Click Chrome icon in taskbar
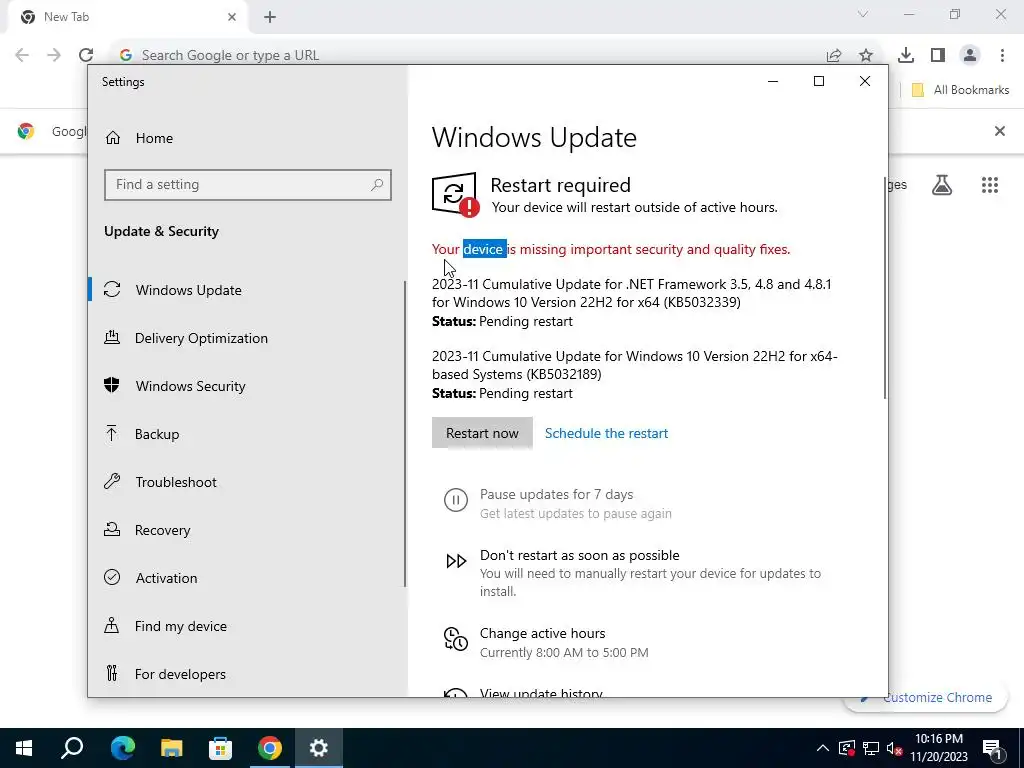Screen dimensions: 1024x768 [x=270, y=748]
